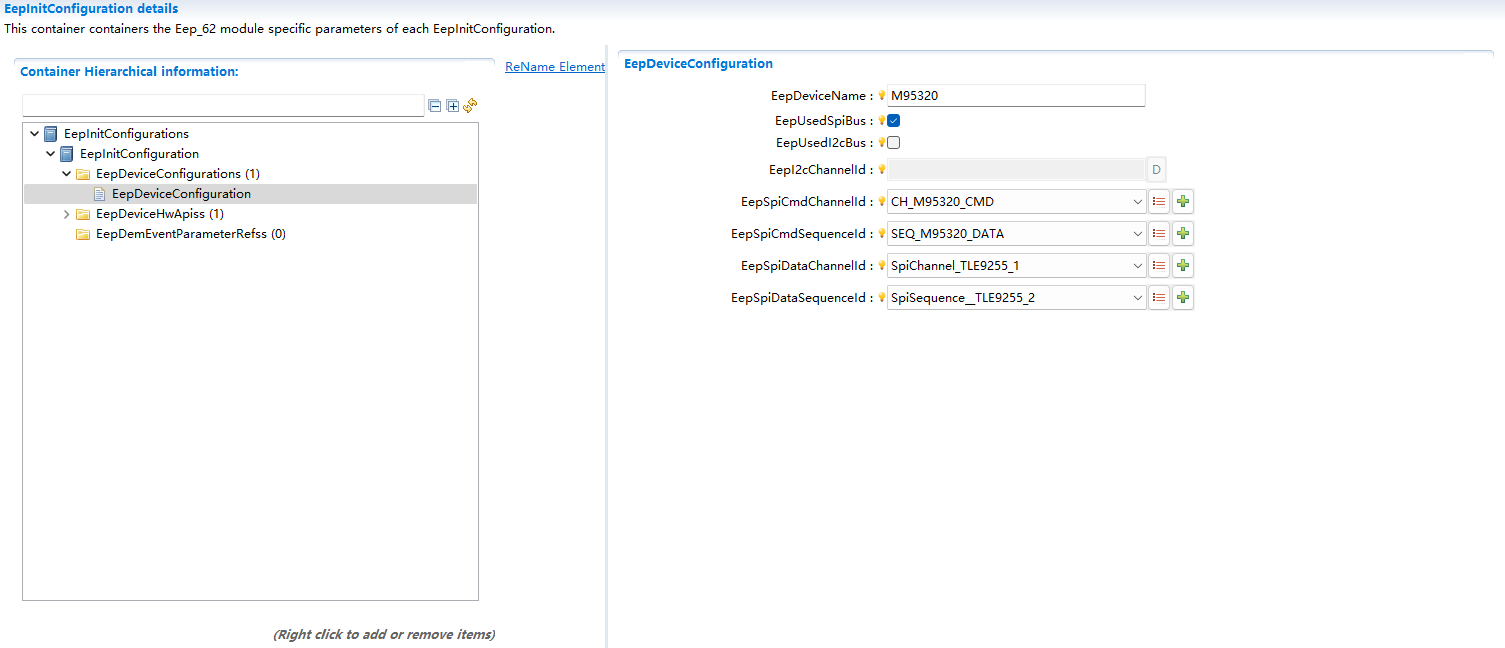Open the list icon beside EepSpiCmdChannelId
Screen dimensions: 1505x648
click(1159, 202)
